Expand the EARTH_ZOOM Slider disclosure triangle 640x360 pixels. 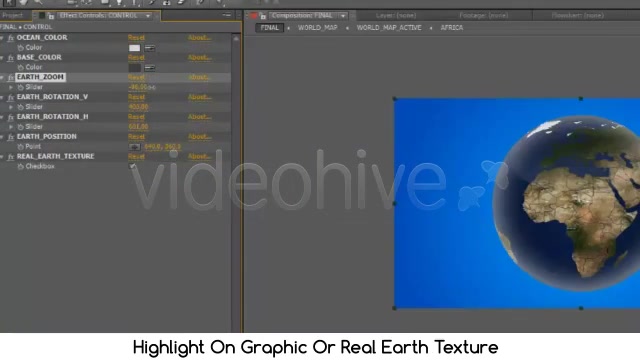11,87
